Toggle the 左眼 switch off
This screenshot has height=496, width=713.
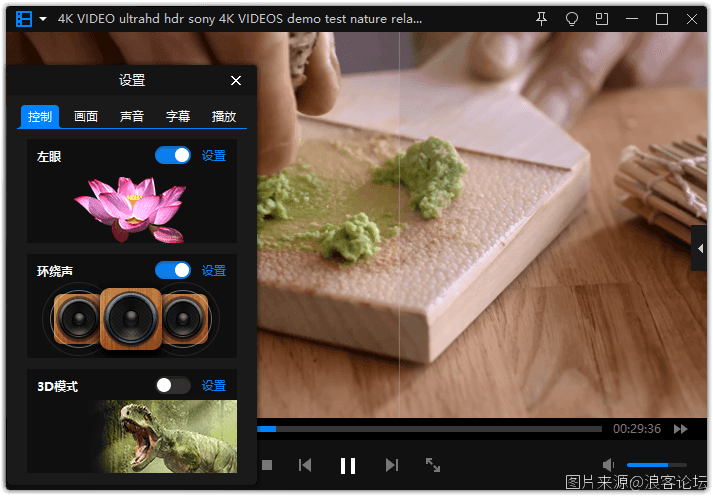click(x=173, y=155)
